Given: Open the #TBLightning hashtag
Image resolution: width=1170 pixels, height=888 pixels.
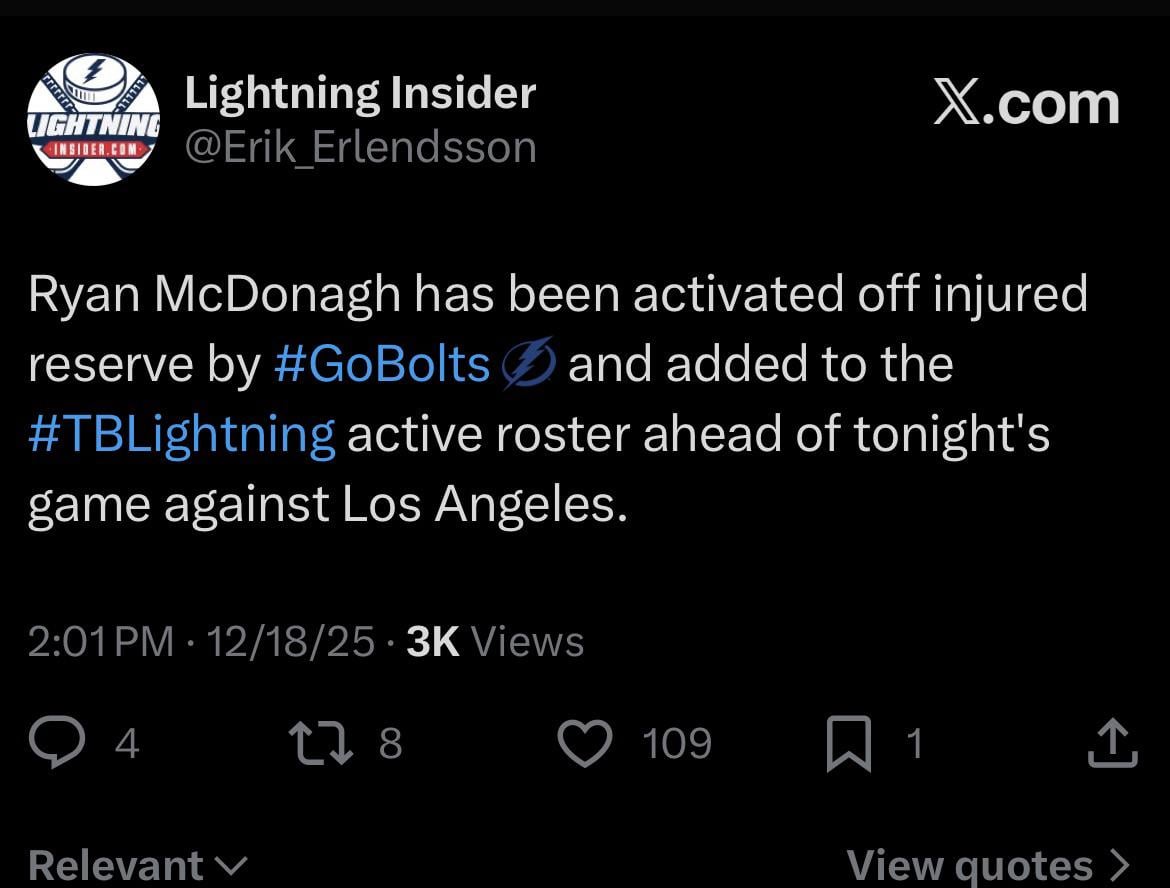Looking at the screenshot, I should click(x=180, y=433).
